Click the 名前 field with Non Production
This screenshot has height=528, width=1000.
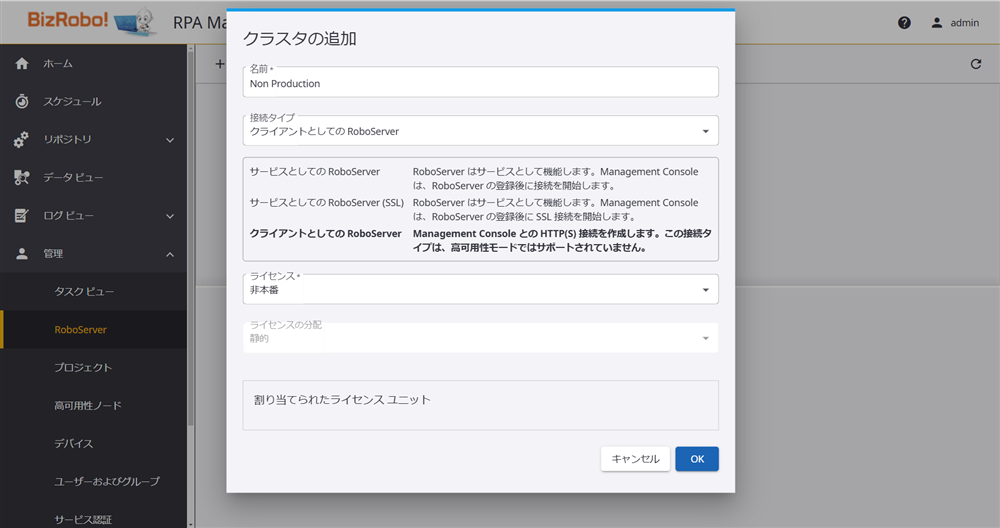(480, 82)
